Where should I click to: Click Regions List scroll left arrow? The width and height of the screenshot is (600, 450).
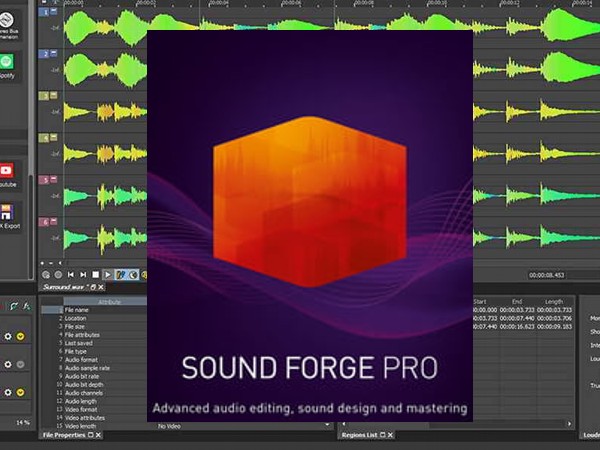coord(344,424)
